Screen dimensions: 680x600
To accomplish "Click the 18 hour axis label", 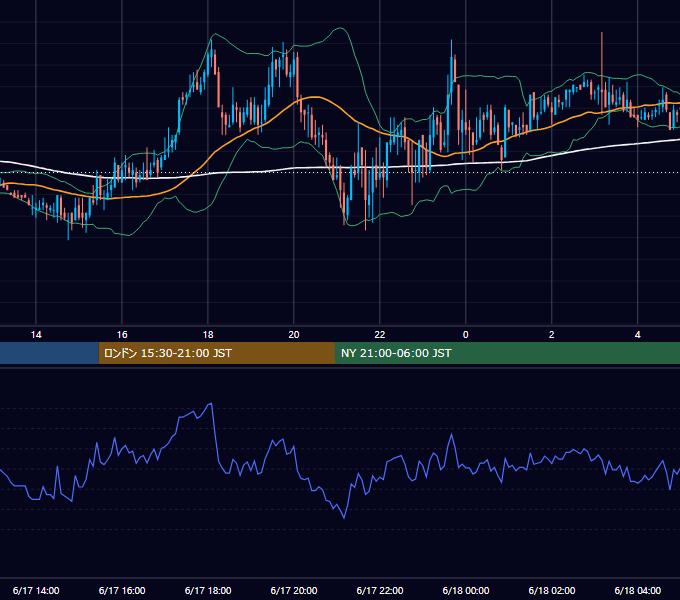I will [x=208, y=335].
